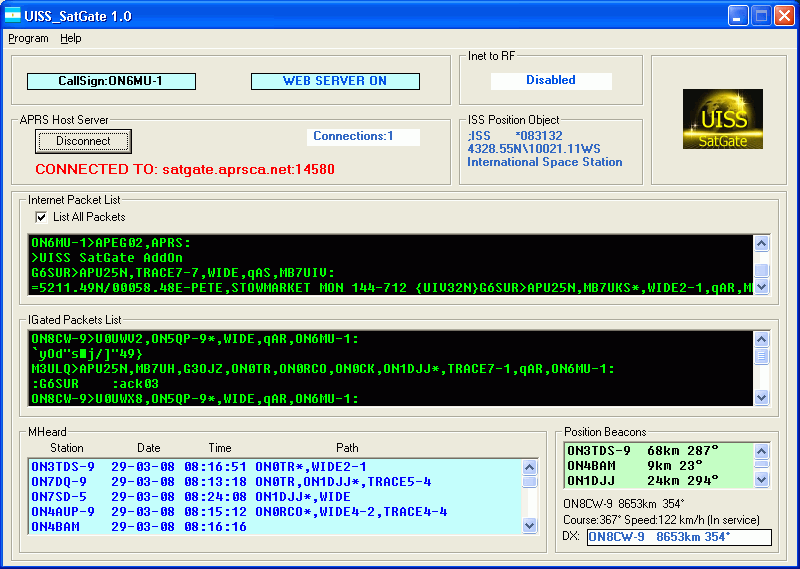This screenshot has width=800, height=569.
Task: Click the DX field showing ON8CW-9
Action: click(x=679, y=538)
